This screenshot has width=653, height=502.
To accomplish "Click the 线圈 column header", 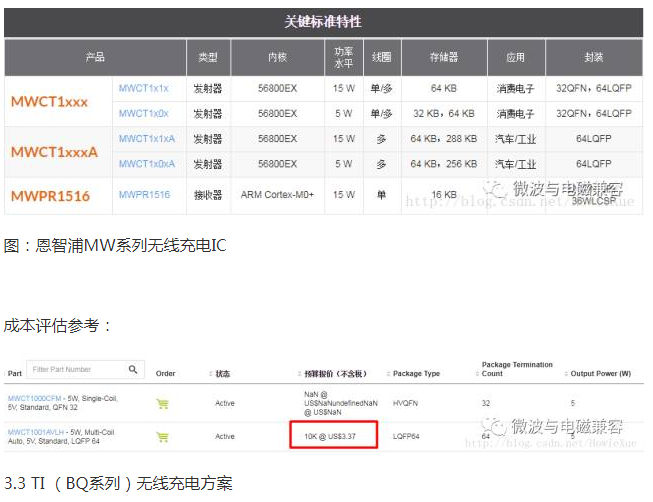I will [381, 57].
